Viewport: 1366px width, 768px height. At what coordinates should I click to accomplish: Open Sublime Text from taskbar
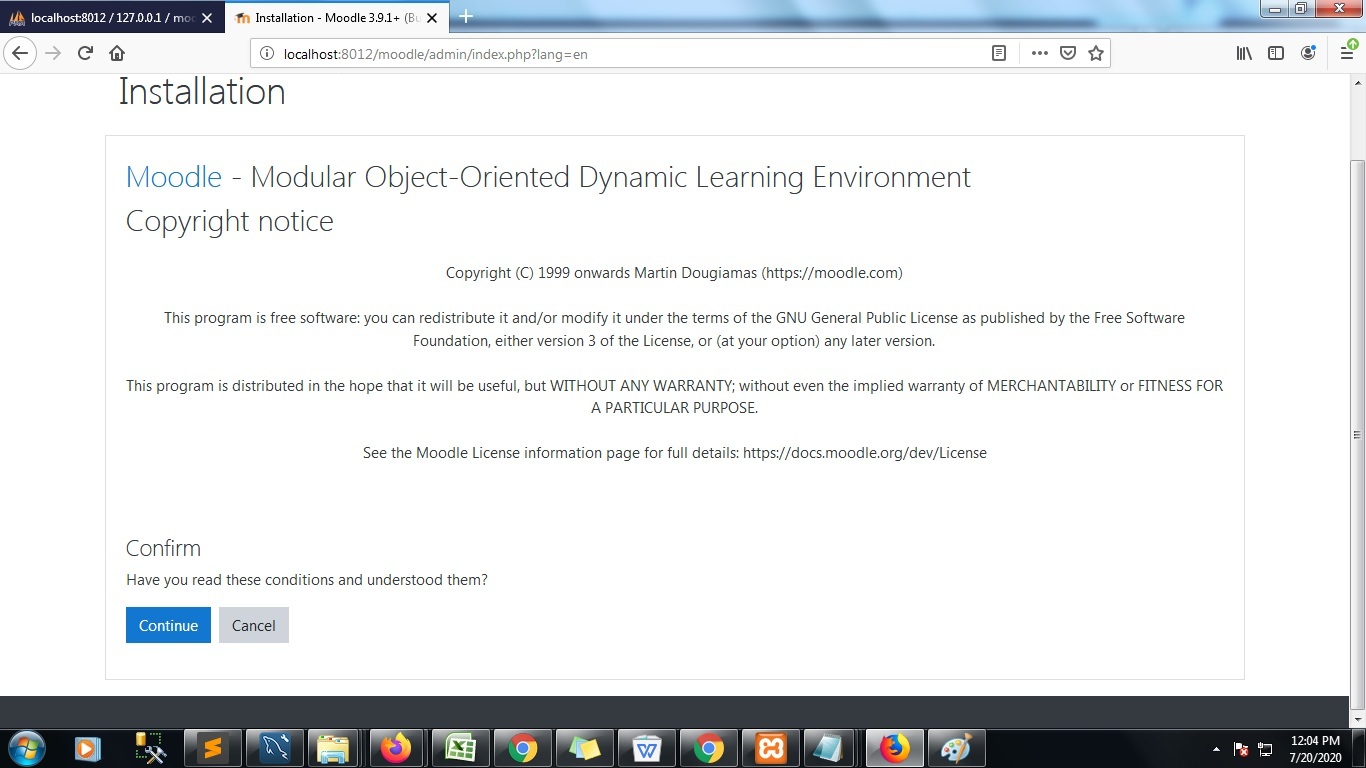tap(212, 748)
